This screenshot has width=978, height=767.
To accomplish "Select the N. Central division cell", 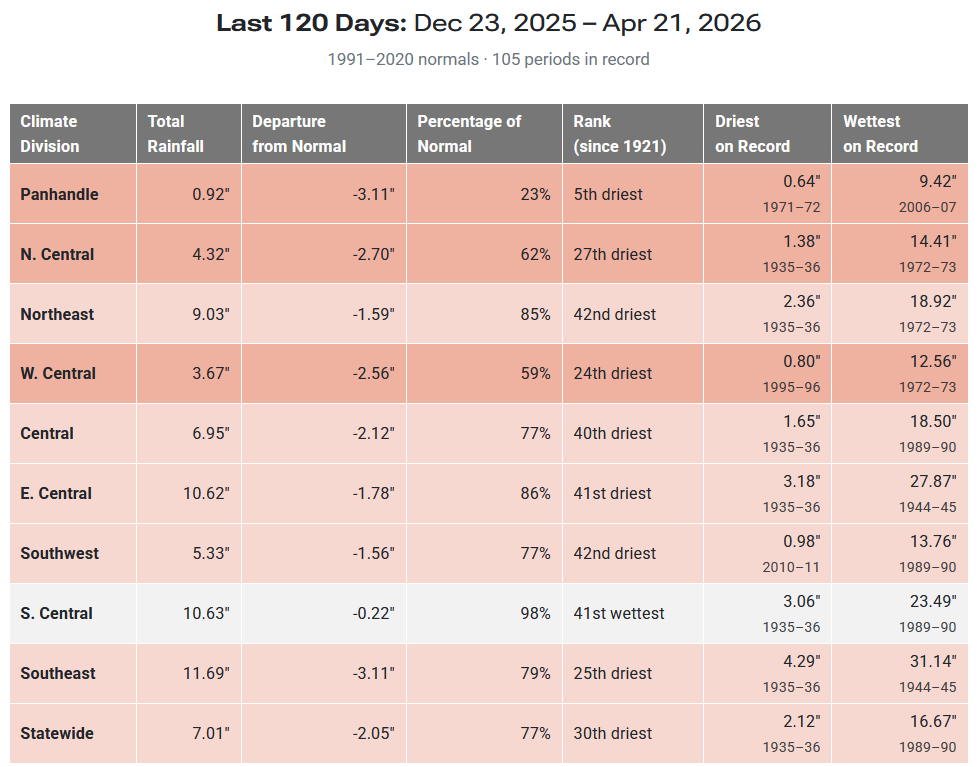I will click(57, 254).
